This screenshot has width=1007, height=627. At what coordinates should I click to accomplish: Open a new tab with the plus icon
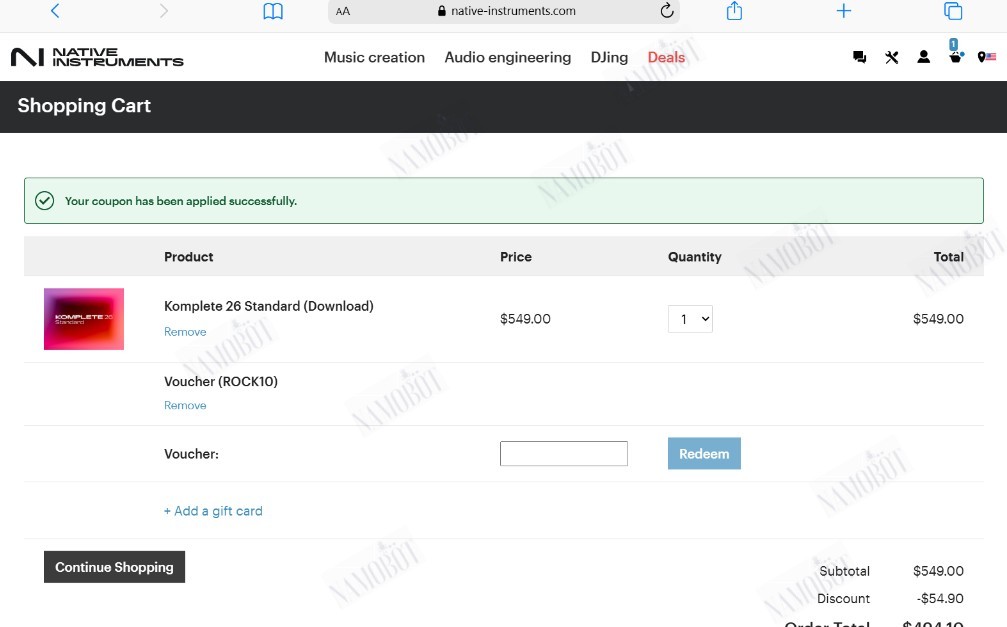pos(844,10)
